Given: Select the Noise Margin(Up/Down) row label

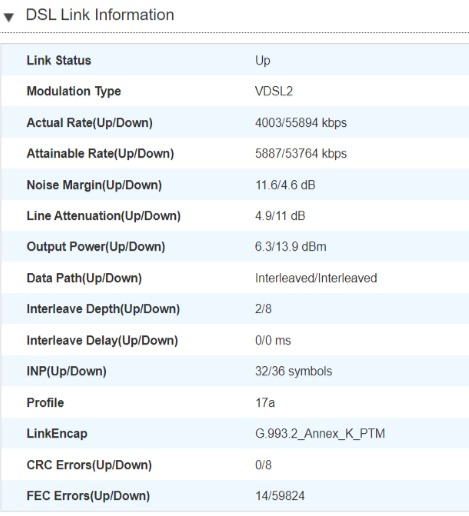Looking at the screenshot, I should [94, 185].
